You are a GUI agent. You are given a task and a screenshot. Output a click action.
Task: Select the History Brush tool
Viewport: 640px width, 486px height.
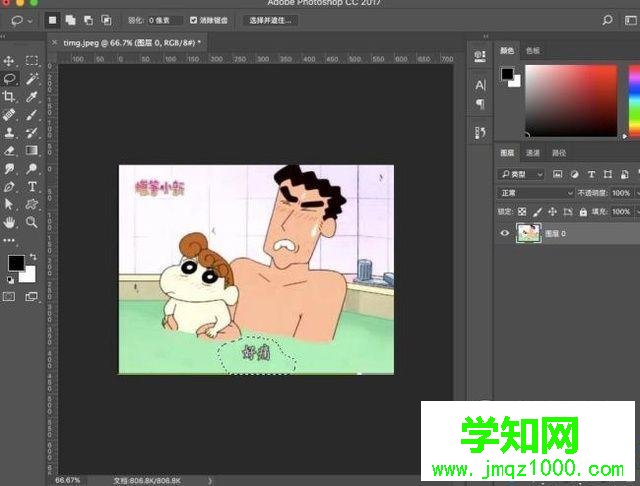(x=32, y=133)
